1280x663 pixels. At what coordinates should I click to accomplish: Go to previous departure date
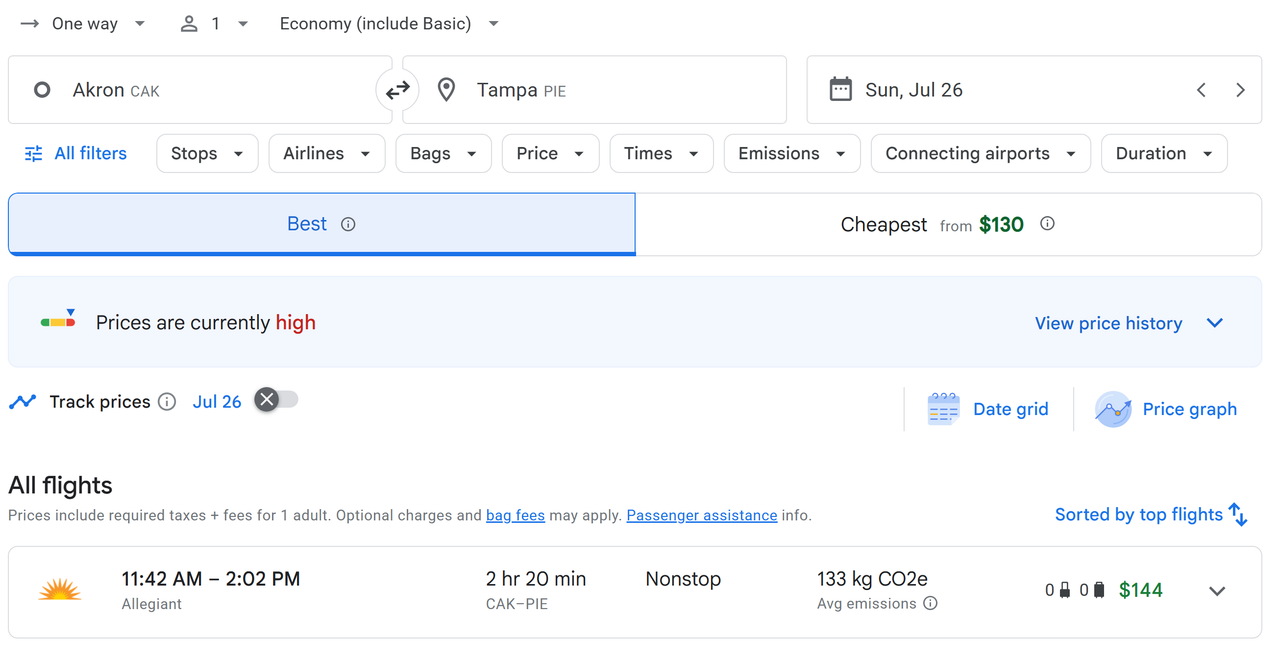pos(1201,90)
